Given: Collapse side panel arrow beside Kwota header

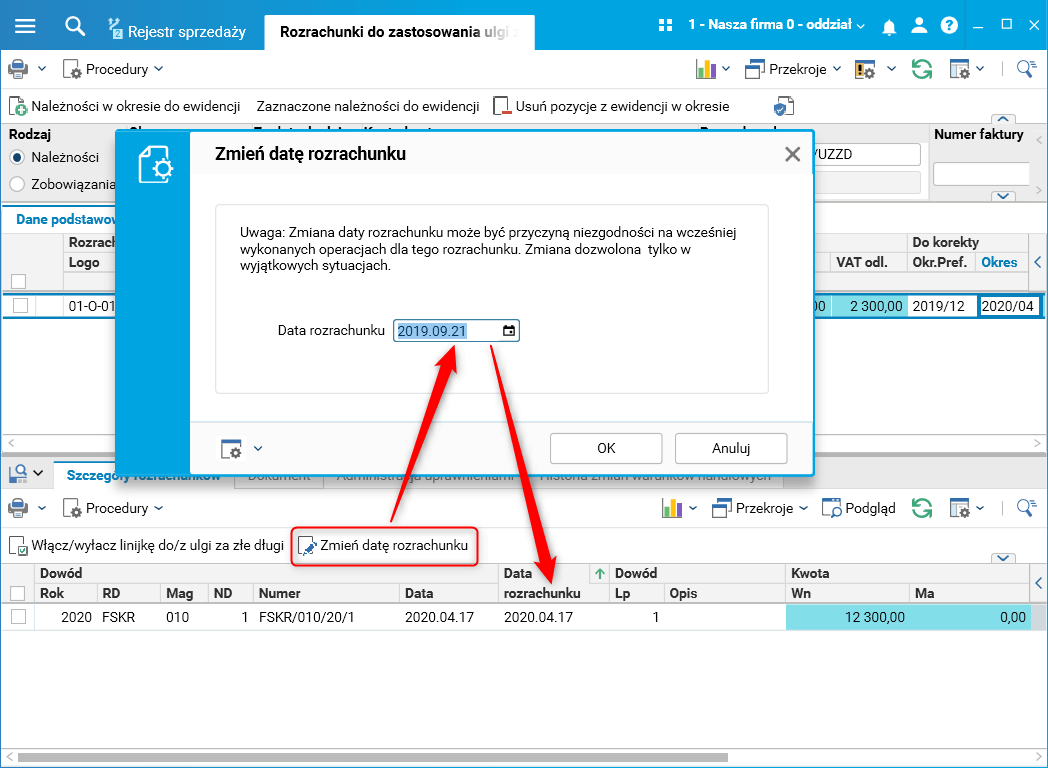Looking at the screenshot, I should 1039,583.
